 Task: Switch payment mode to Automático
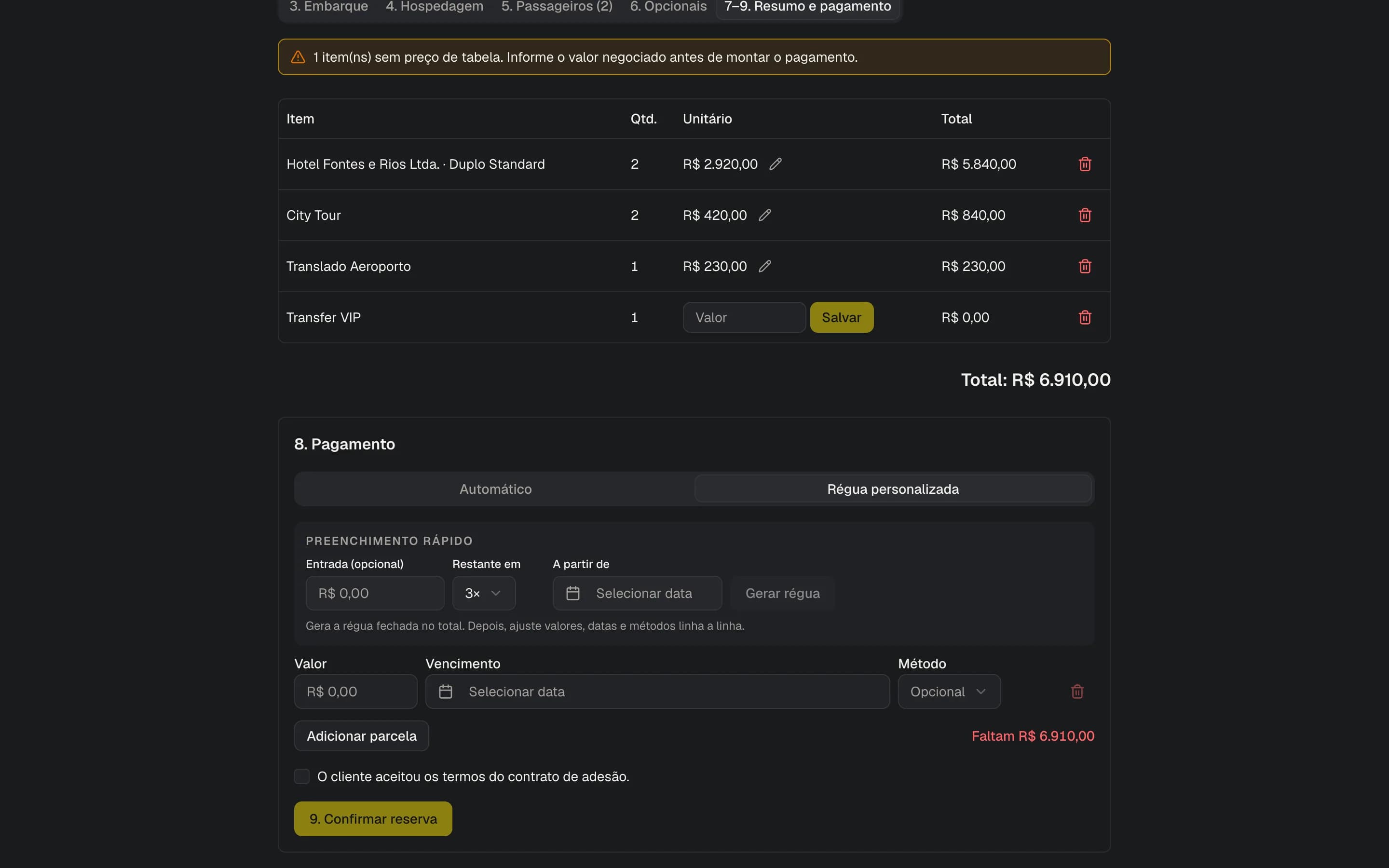[x=495, y=489]
